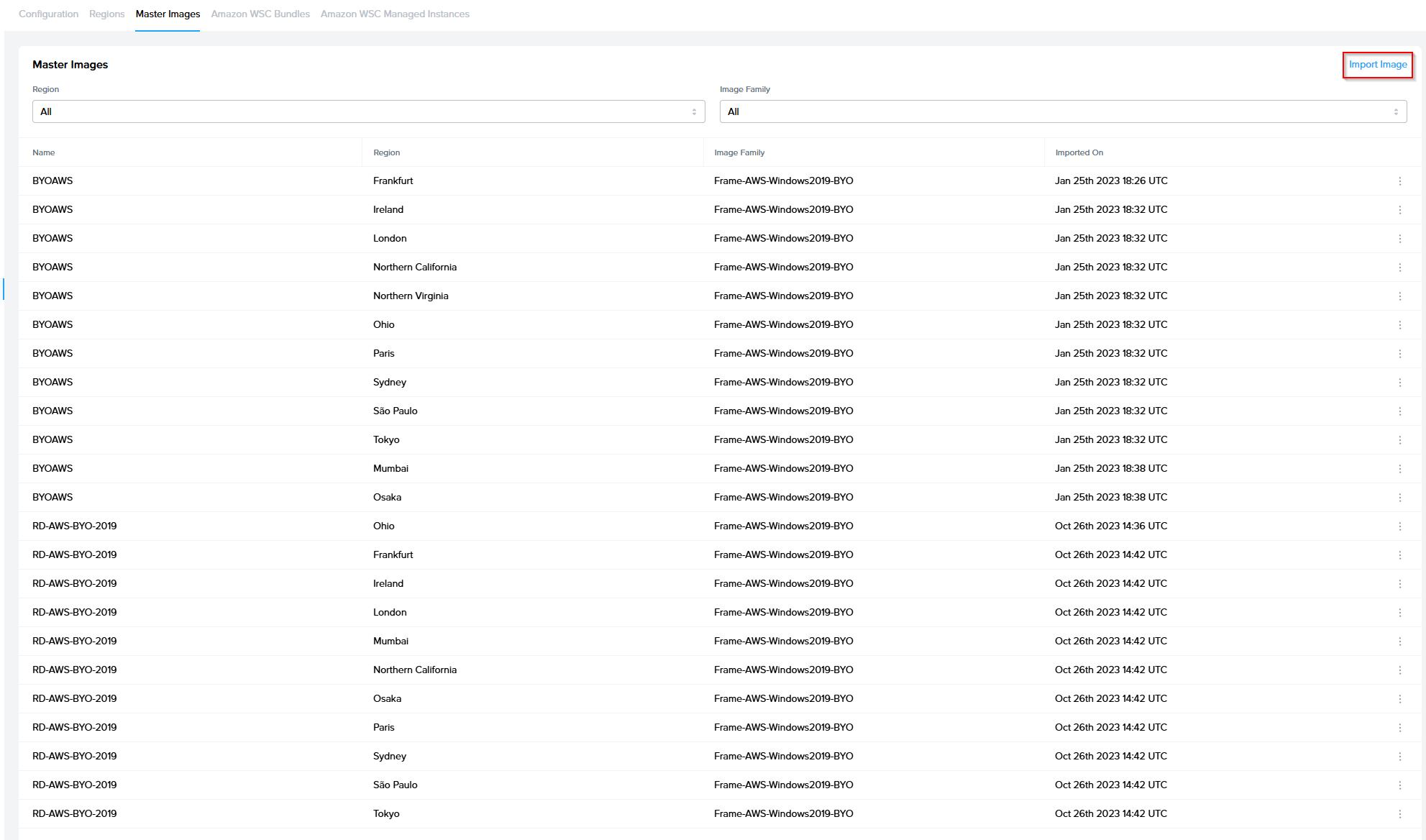This screenshot has width=1426, height=840.
Task: Switch to the Regions tab
Action: (x=106, y=14)
